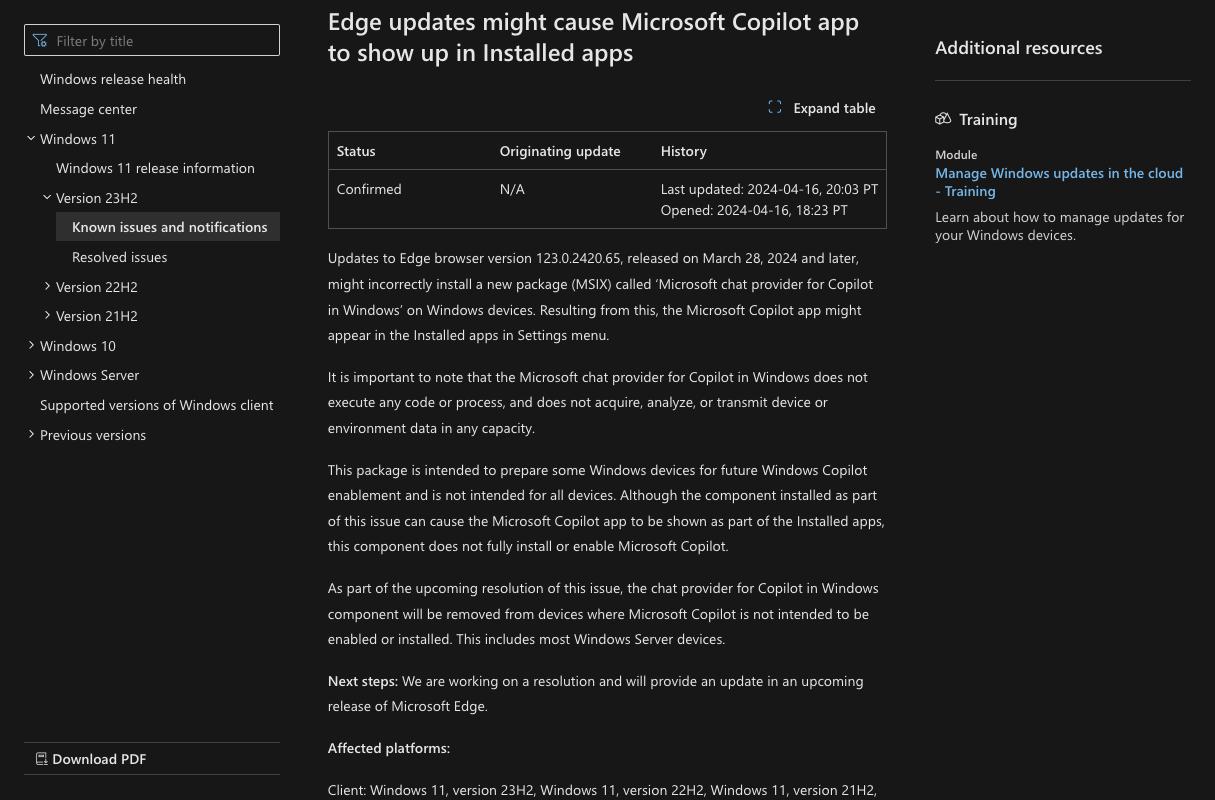Open the Resolved issues page
The image size is (1215, 800).
[119, 257]
